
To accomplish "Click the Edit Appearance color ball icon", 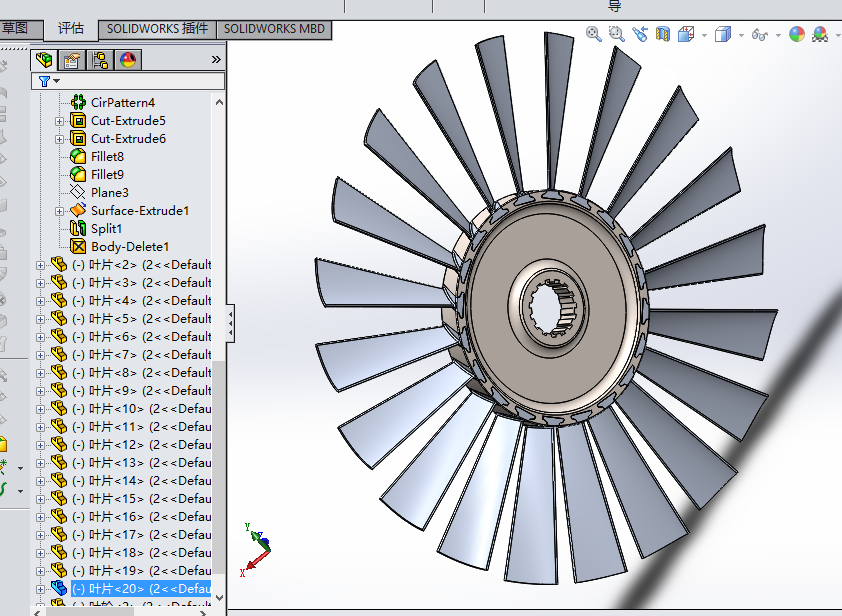I will [796, 34].
